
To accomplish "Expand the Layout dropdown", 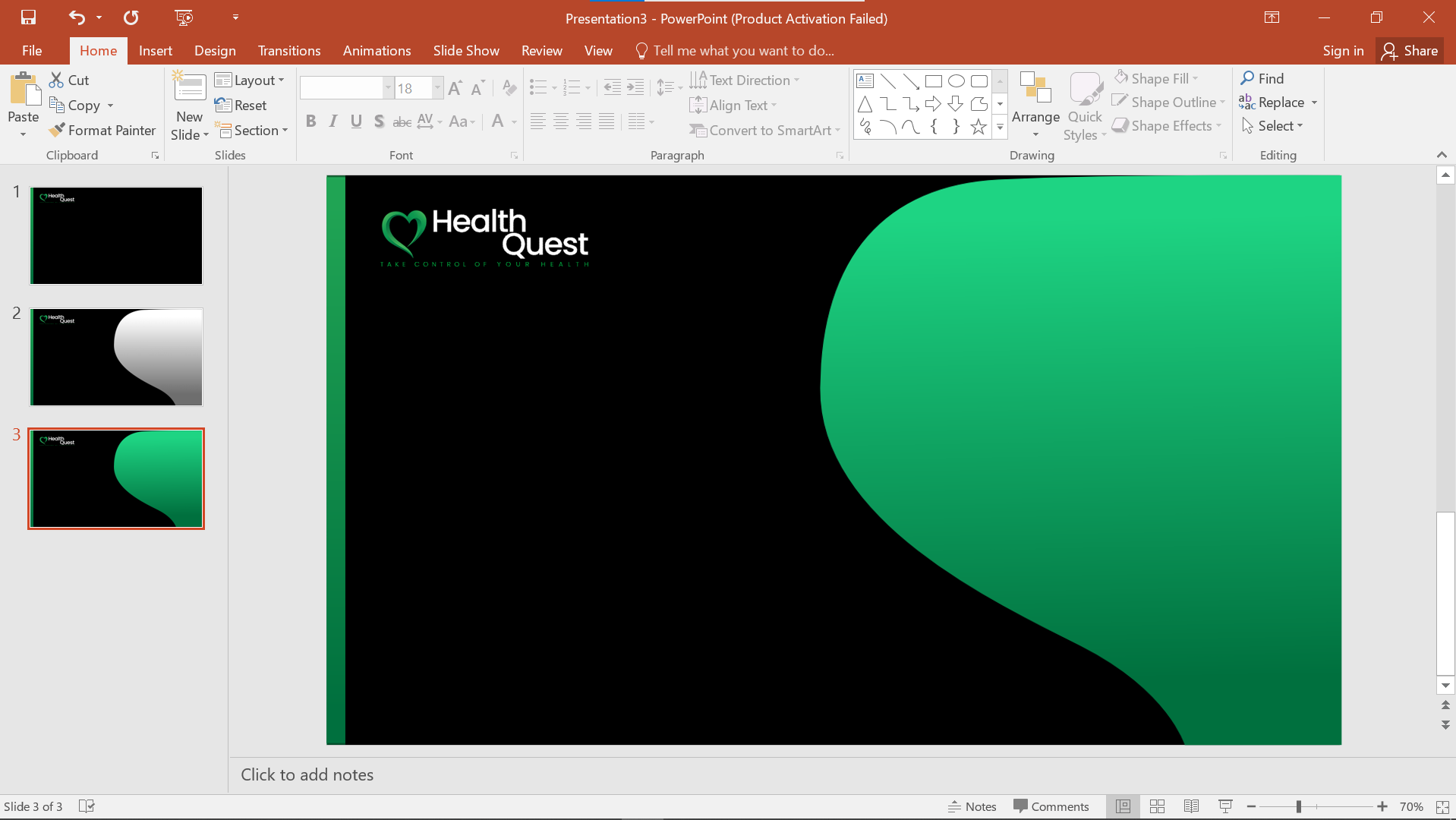I will pos(250,80).
